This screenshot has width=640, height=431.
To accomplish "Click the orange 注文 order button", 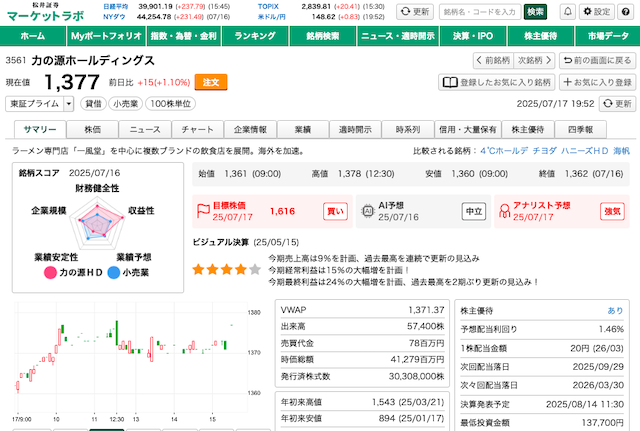I will click(x=211, y=82).
